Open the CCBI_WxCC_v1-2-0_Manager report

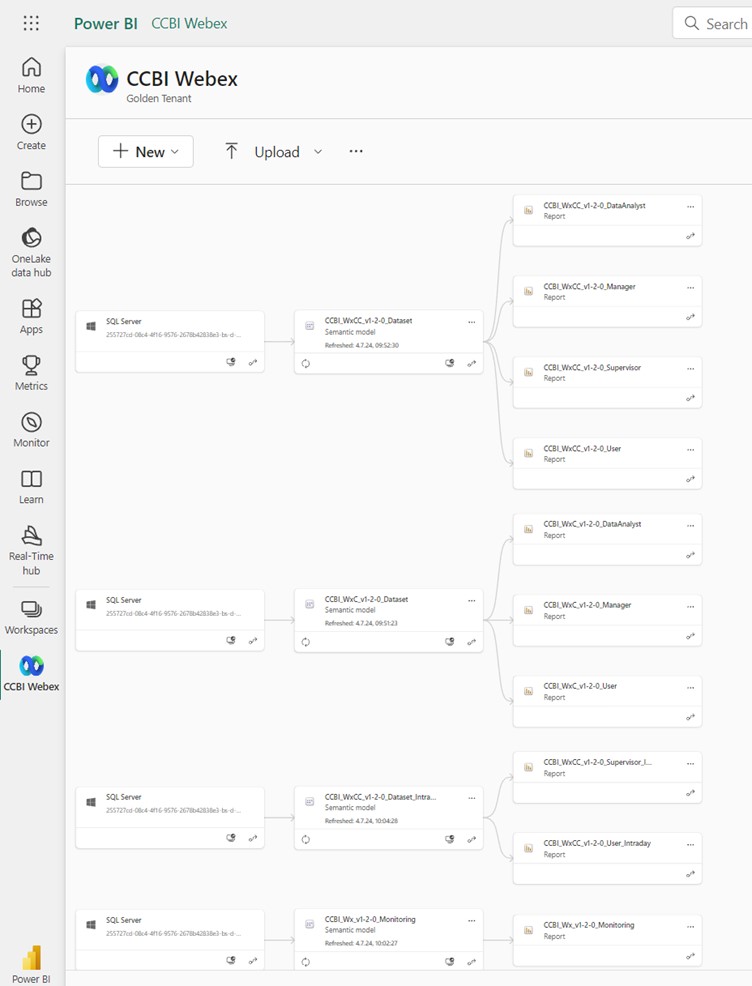click(x=589, y=287)
